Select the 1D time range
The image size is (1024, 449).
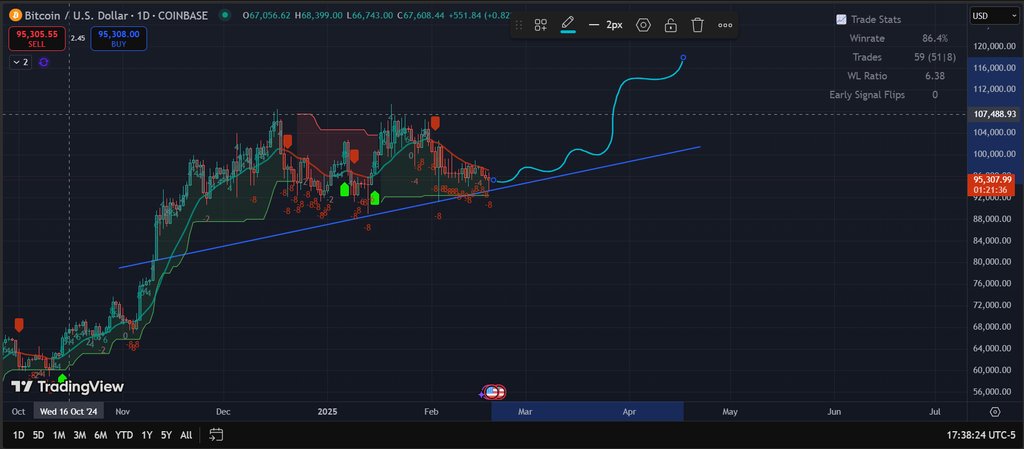19,435
